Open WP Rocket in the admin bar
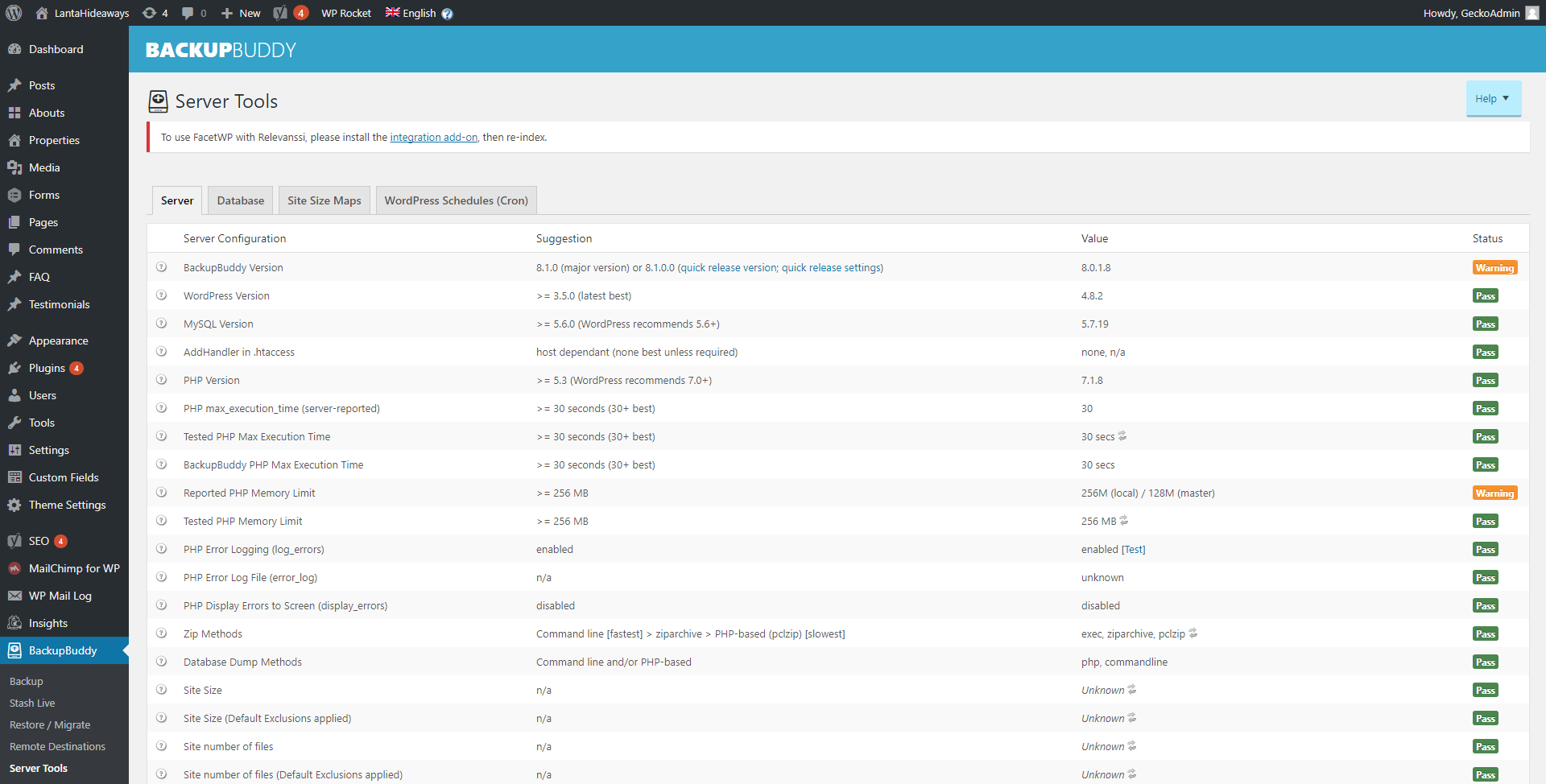This screenshot has width=1546, height=784. point(346,13)
